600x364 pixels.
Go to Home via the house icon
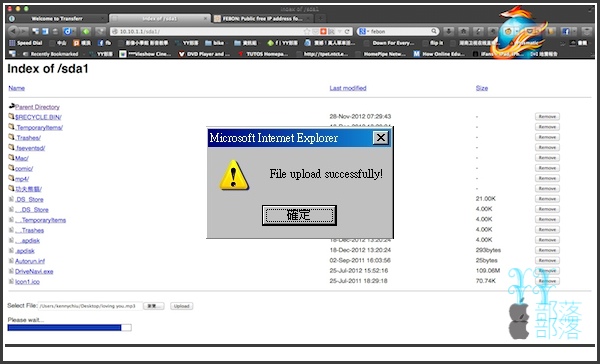pyautogui.click(x=463, y=31)
